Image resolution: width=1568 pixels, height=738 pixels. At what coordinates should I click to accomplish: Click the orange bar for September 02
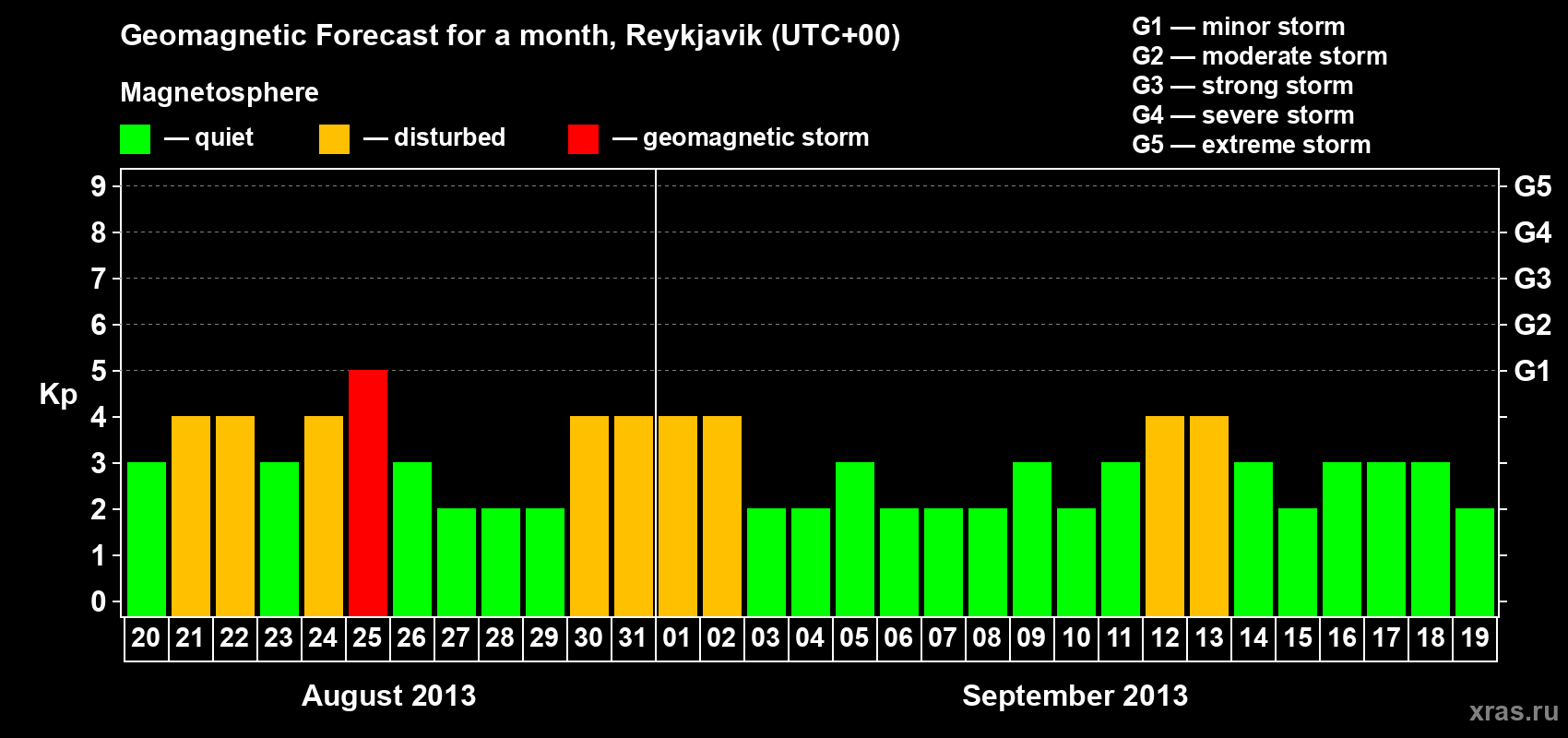[x=722, y=517]
